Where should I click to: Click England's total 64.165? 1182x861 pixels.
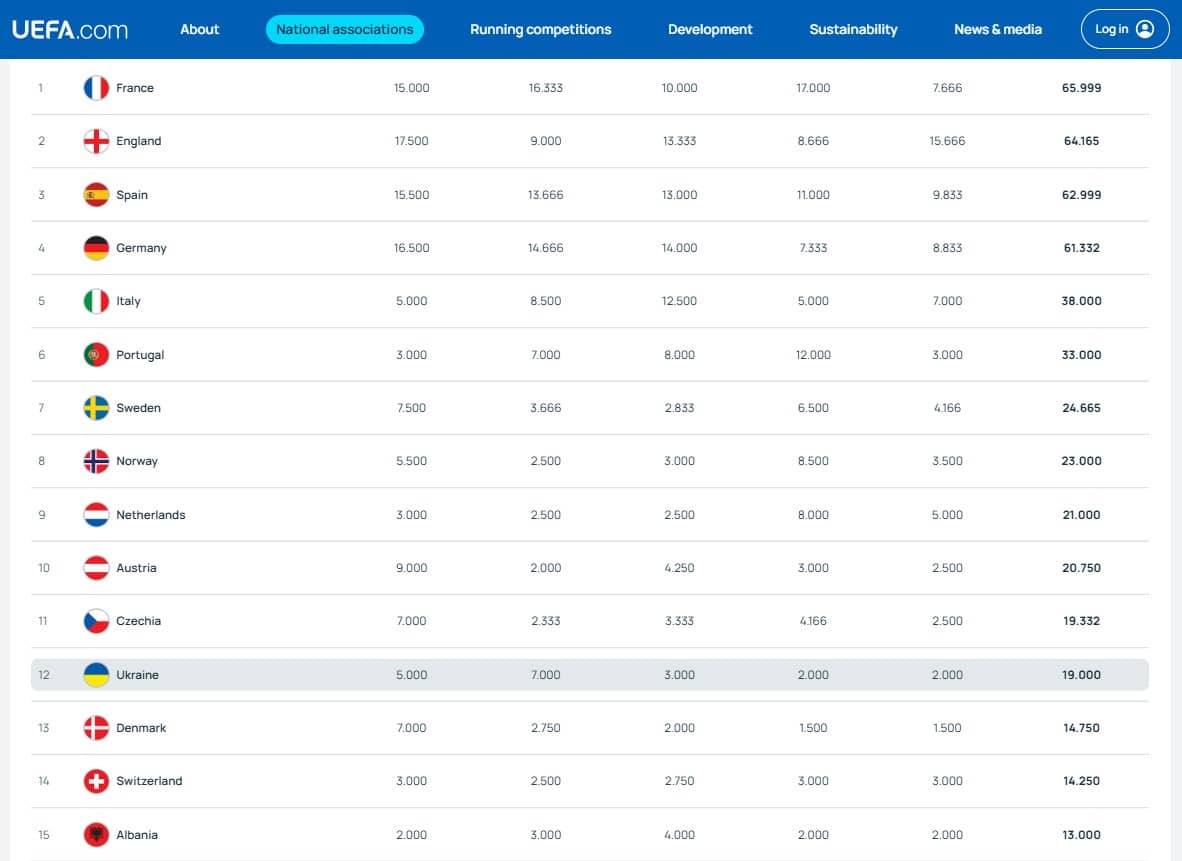[x=1081, y=141]
